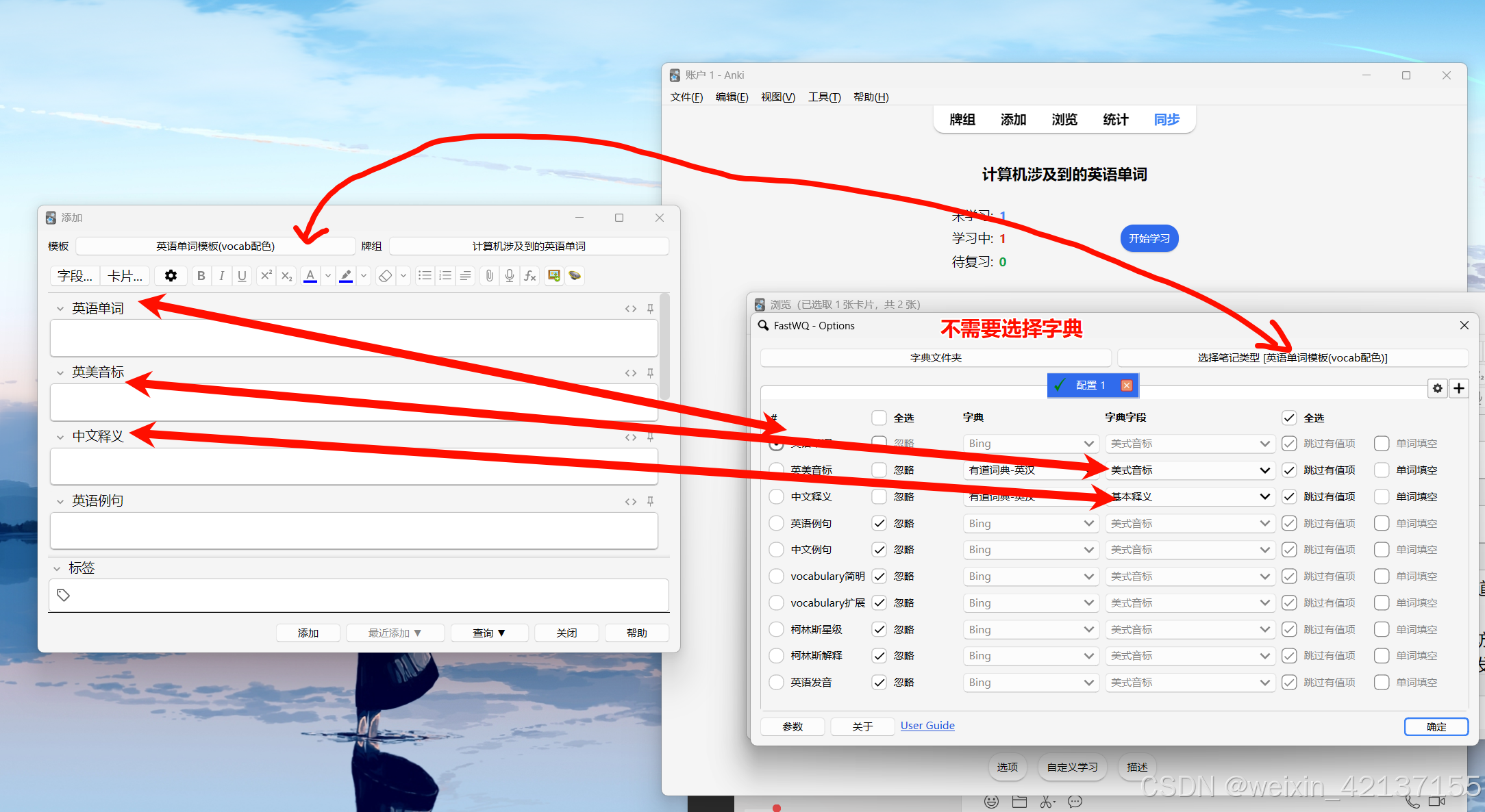Click the record audio microphone icon
Image resolution: width=1485 pixels, height=812 pixels.
[510, 276]
